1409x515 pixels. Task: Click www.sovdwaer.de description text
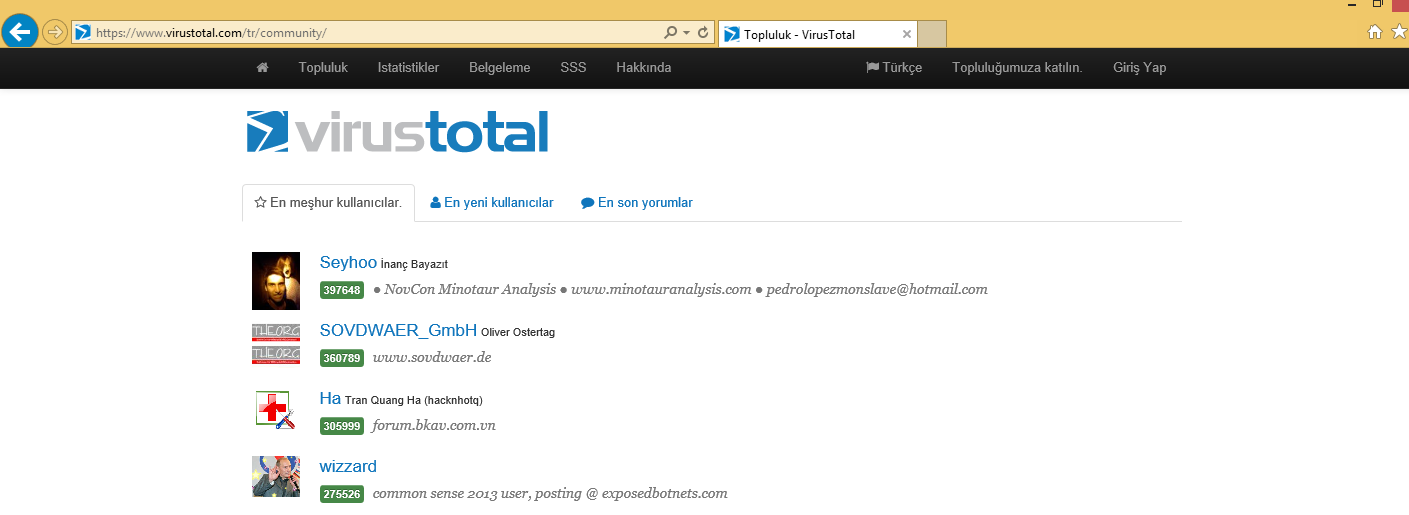[x=432, y=357]
